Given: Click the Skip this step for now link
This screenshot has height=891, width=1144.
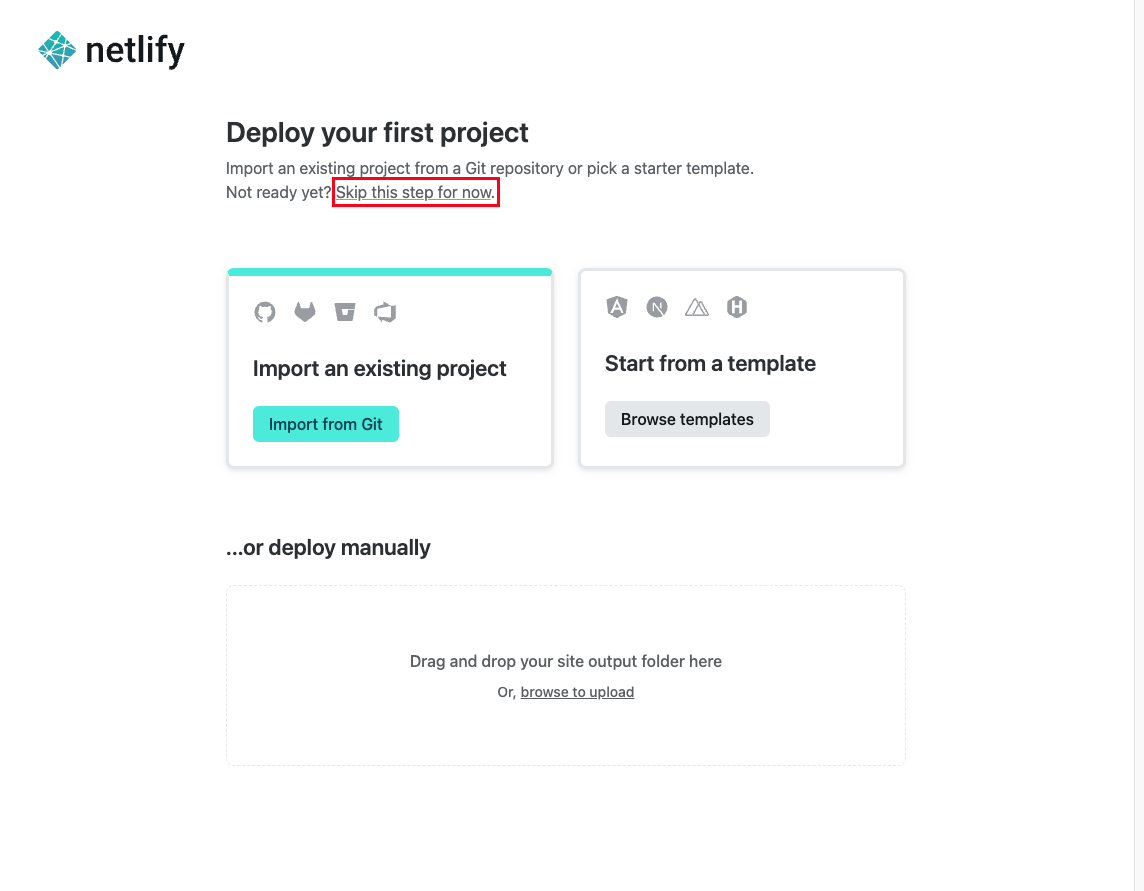Looking at the screenshot, I should tap(415, 192).
